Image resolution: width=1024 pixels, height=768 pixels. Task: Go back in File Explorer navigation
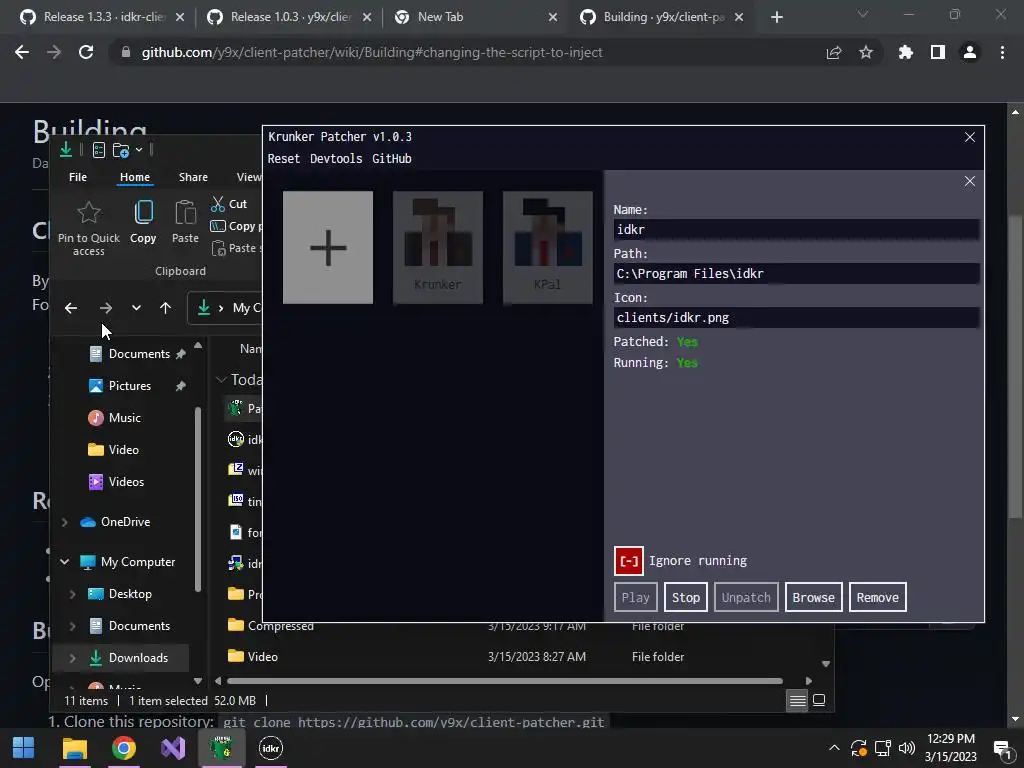click(71, 308)
